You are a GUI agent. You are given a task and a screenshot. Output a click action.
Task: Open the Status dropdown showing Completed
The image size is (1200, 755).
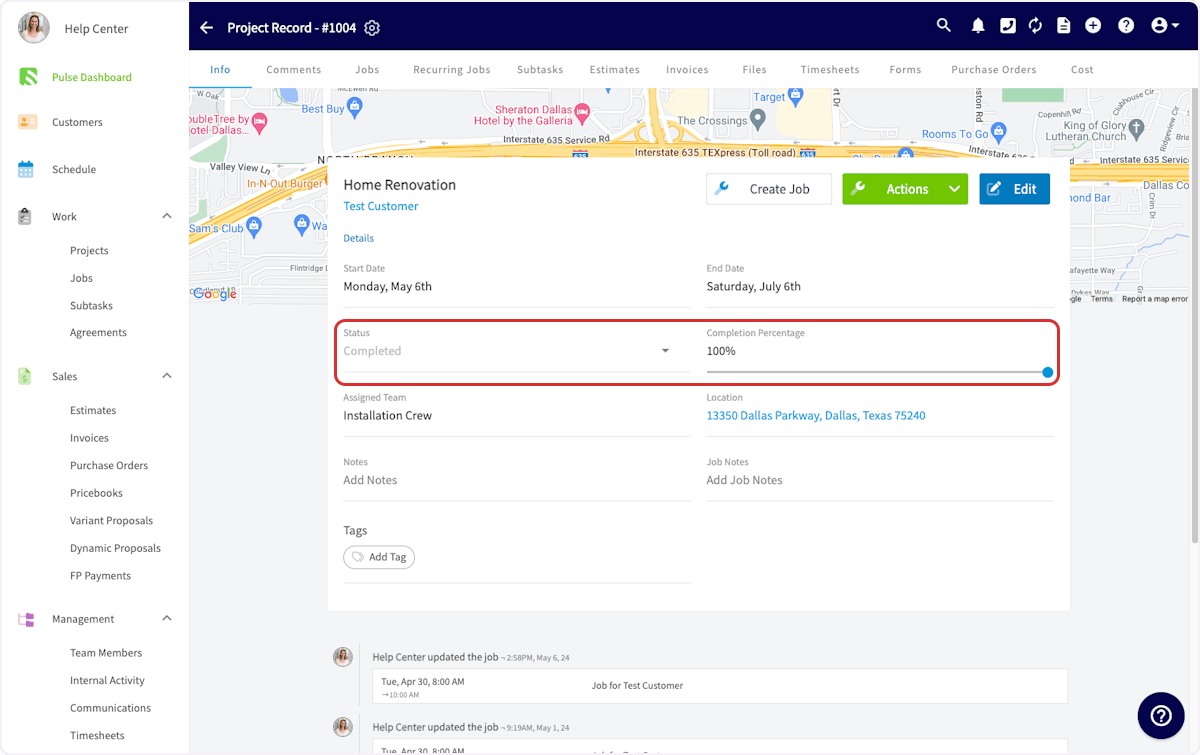pyautogui.click(x=517, y=351)
